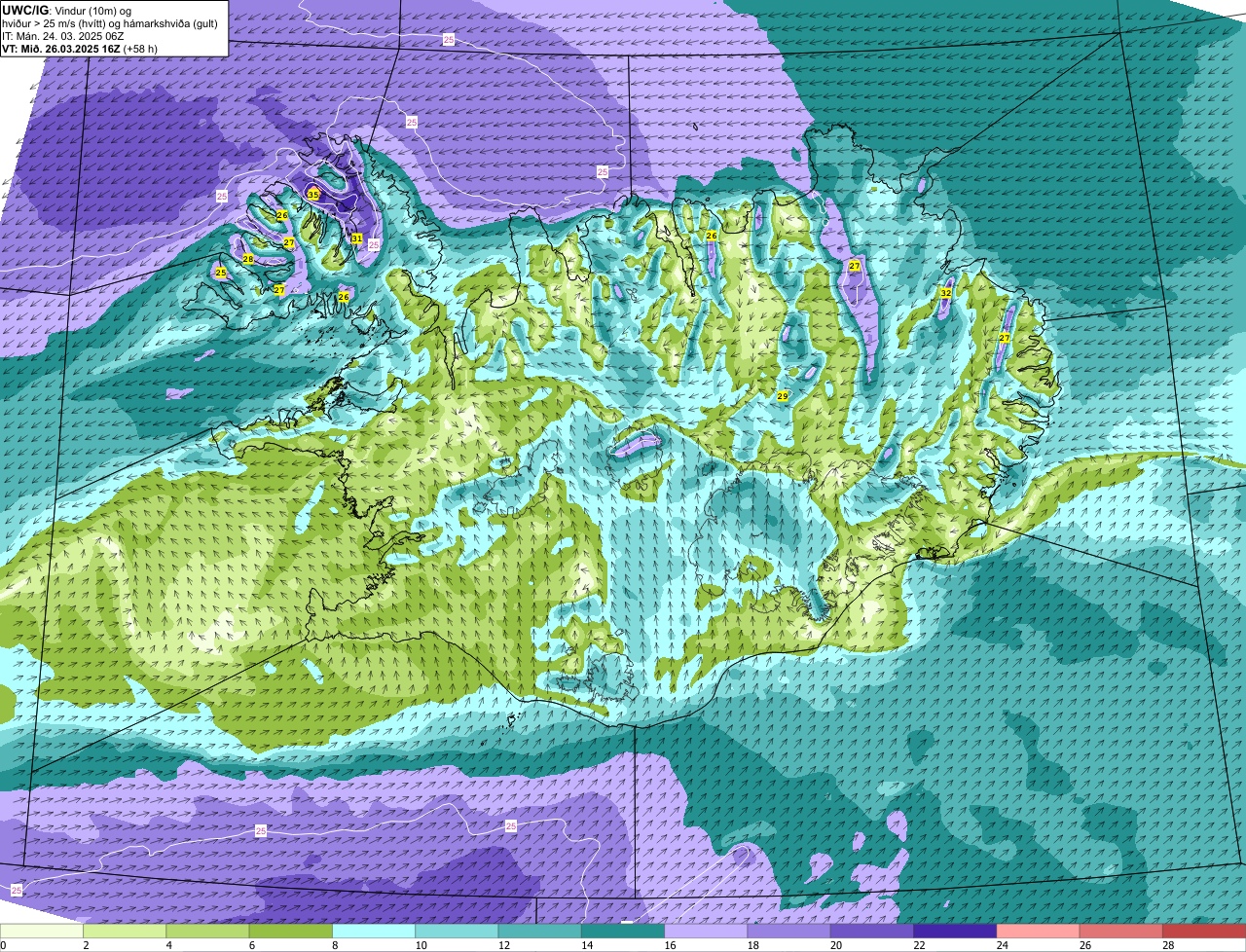The height and width of the screenshot is (952, 1246).
Task: Select the 14–16 m/s dark teal legend swatch
Action: pyautogui.click(x=623, y=931)
